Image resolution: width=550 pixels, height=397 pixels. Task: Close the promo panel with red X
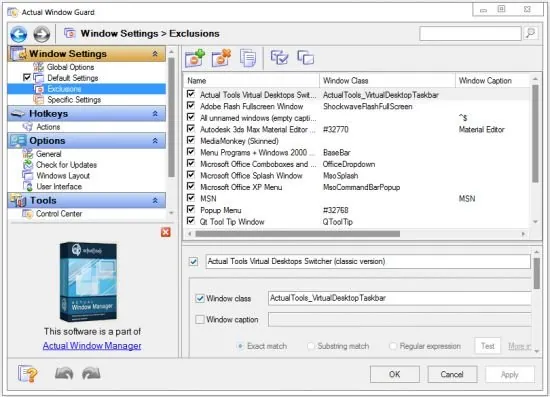166,232
